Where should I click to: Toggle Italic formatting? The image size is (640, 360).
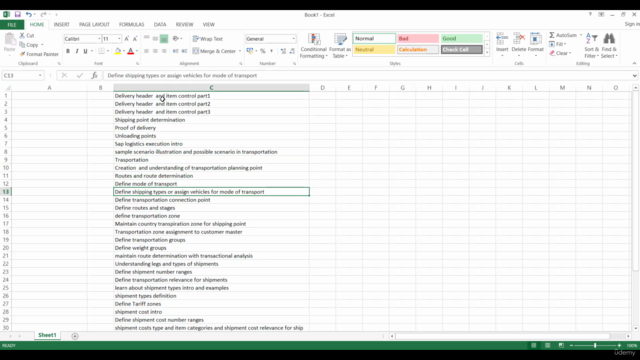tap(76, 51)
